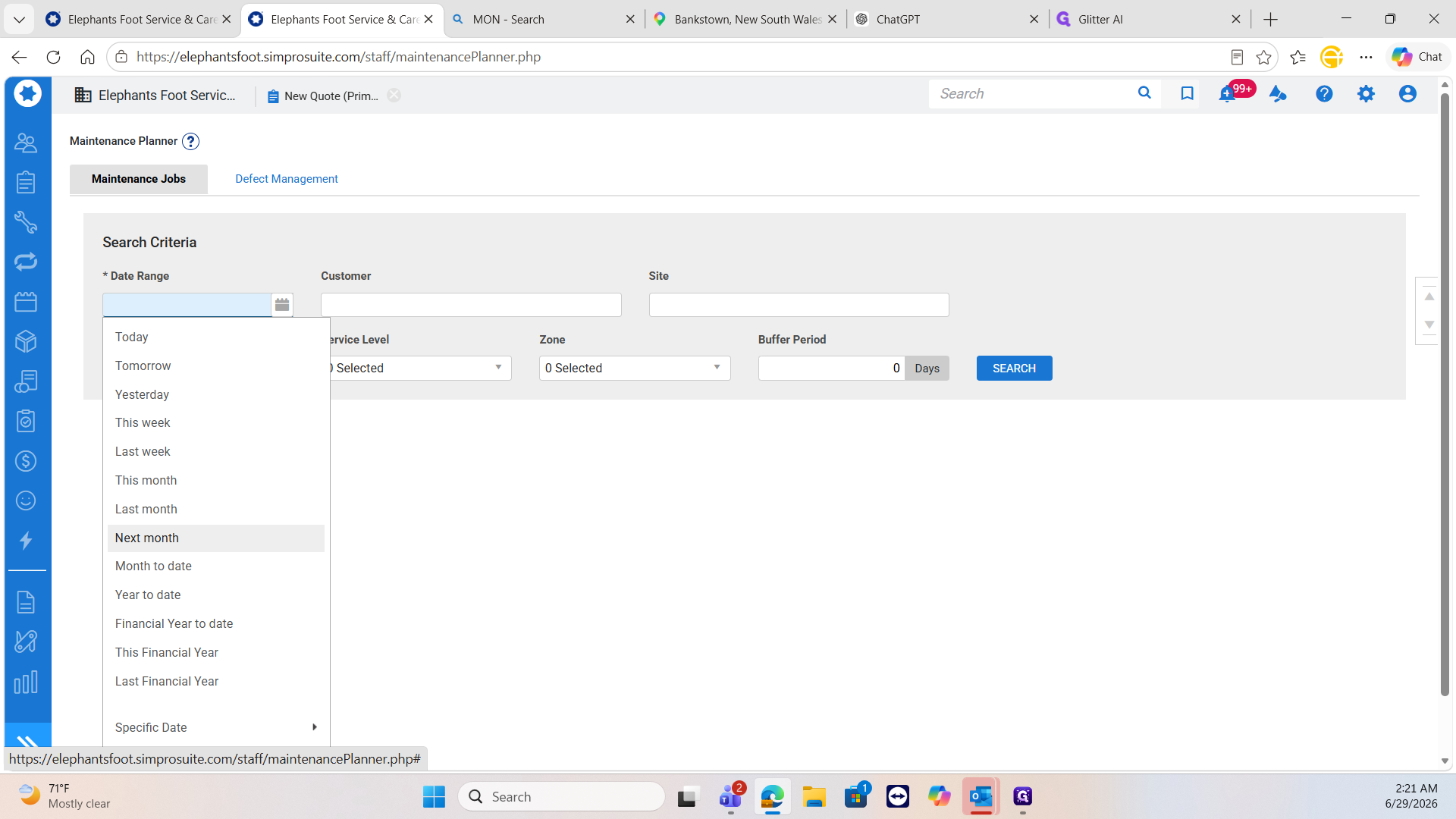
Task: Open the Invoices stacked-documents sidebar icon
Action: (x=26, y=381)
